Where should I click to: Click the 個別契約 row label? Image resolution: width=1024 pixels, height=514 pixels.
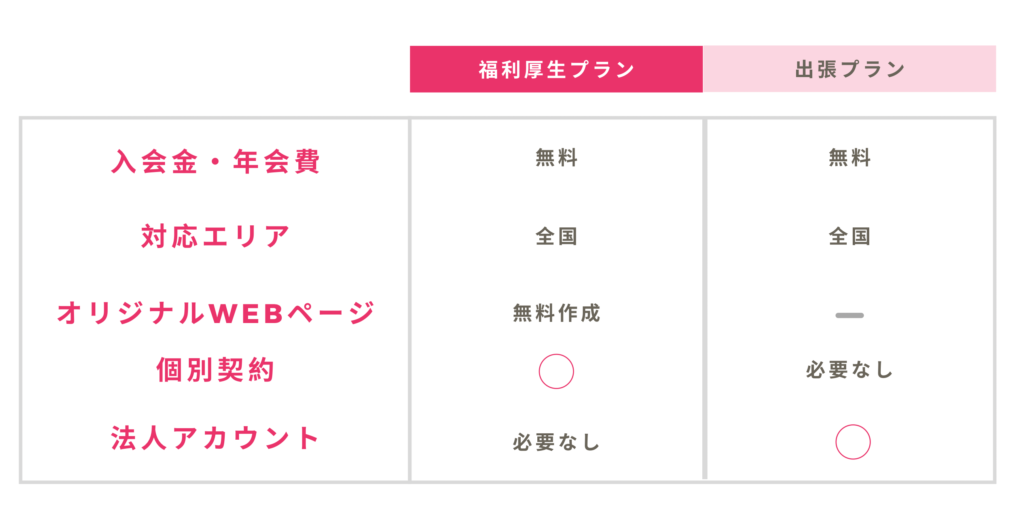point(215,370)
